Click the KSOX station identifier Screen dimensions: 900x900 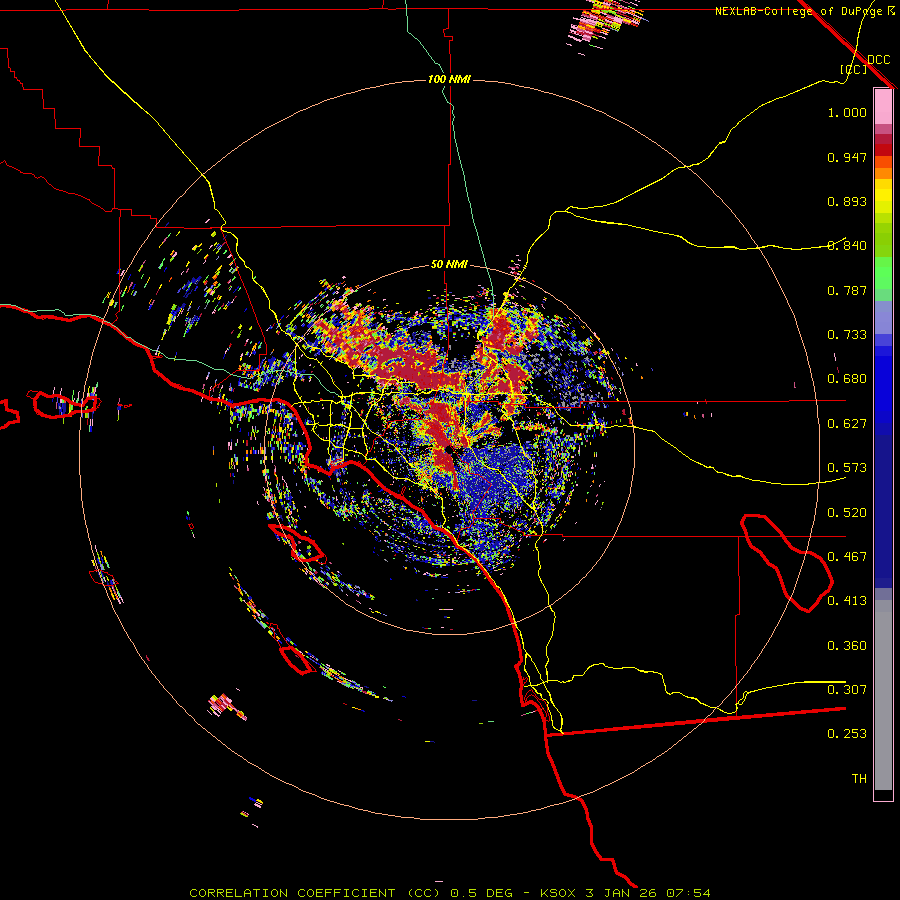pos(558,893)
